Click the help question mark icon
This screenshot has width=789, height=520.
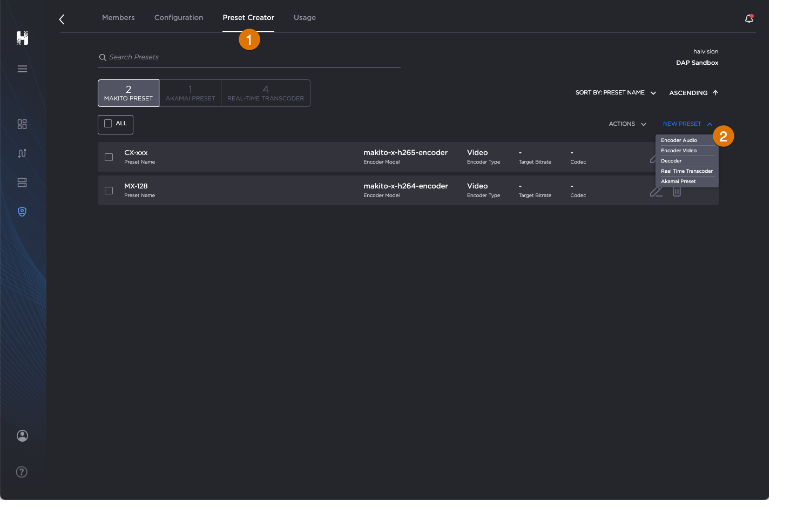tap(22, 471)
